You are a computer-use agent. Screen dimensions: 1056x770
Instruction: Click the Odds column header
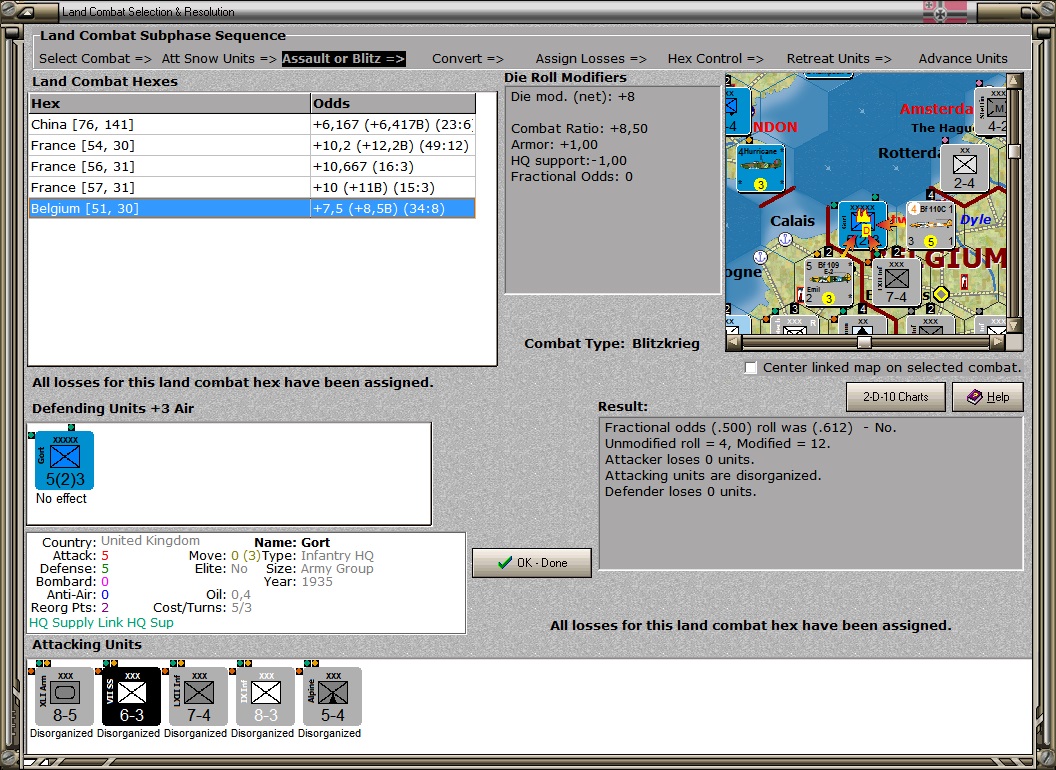click(393, 103)
